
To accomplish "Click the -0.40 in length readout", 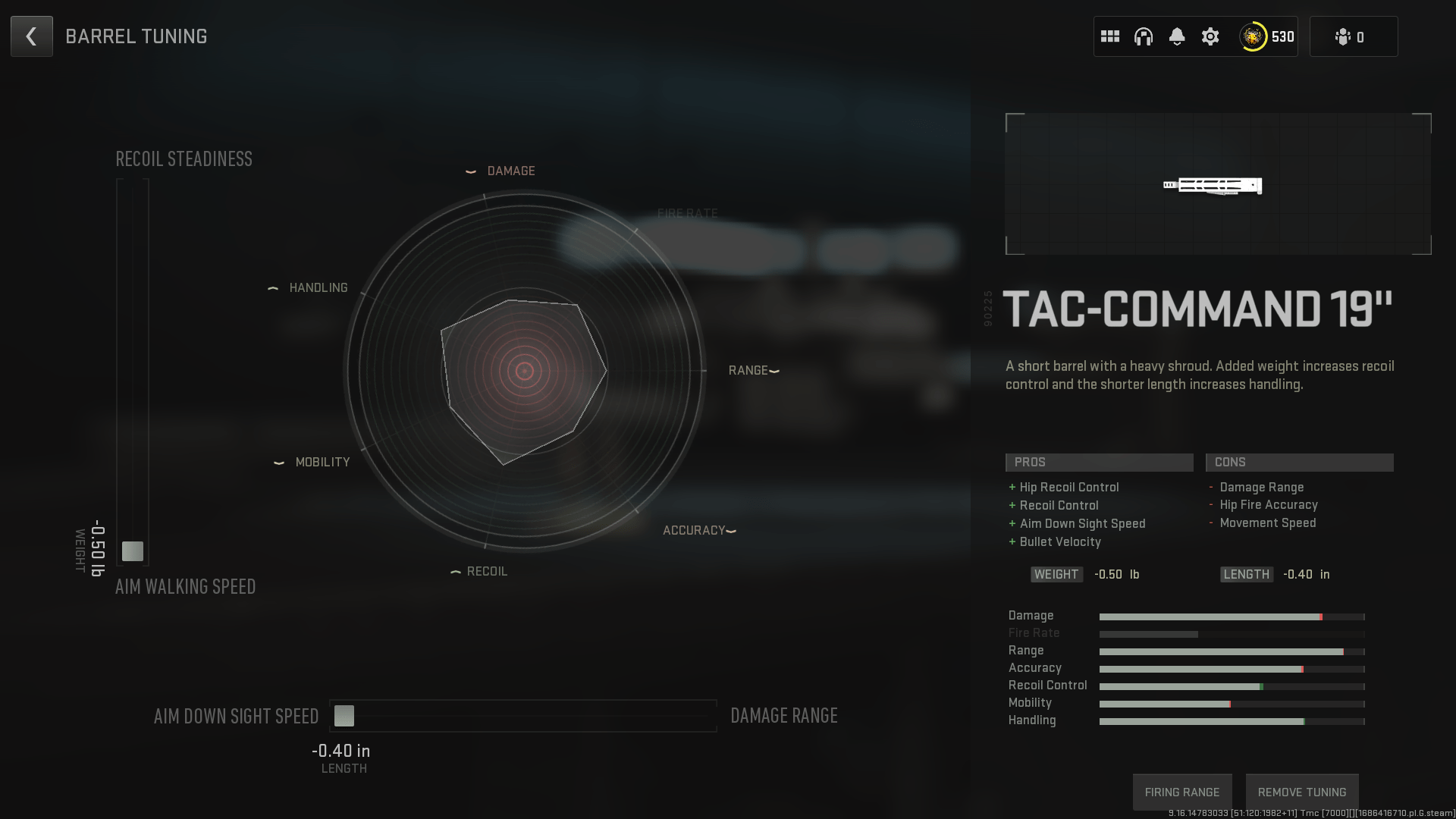I will pyautogui.click(x=341, y=751).
